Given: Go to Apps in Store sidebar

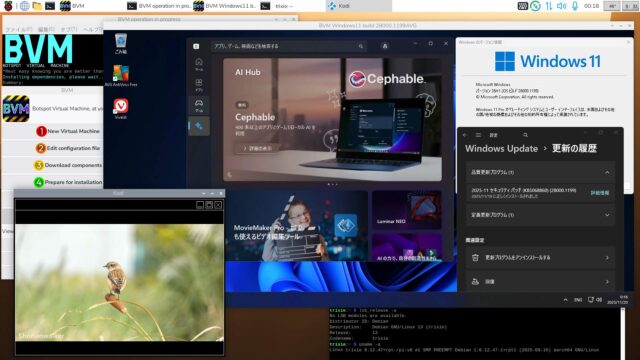Looking at the screenshot, I should pyautogui.click(x=199, y=85).
